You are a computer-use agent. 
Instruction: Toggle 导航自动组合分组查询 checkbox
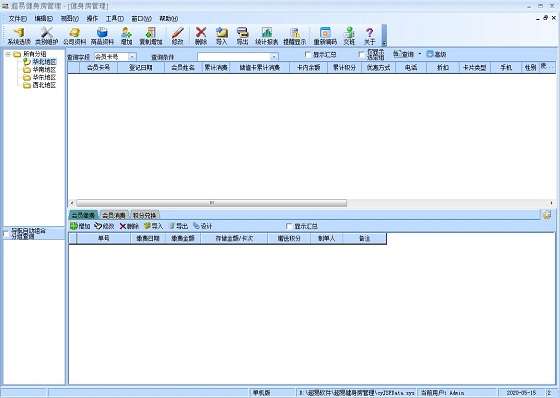coord(6,234)
